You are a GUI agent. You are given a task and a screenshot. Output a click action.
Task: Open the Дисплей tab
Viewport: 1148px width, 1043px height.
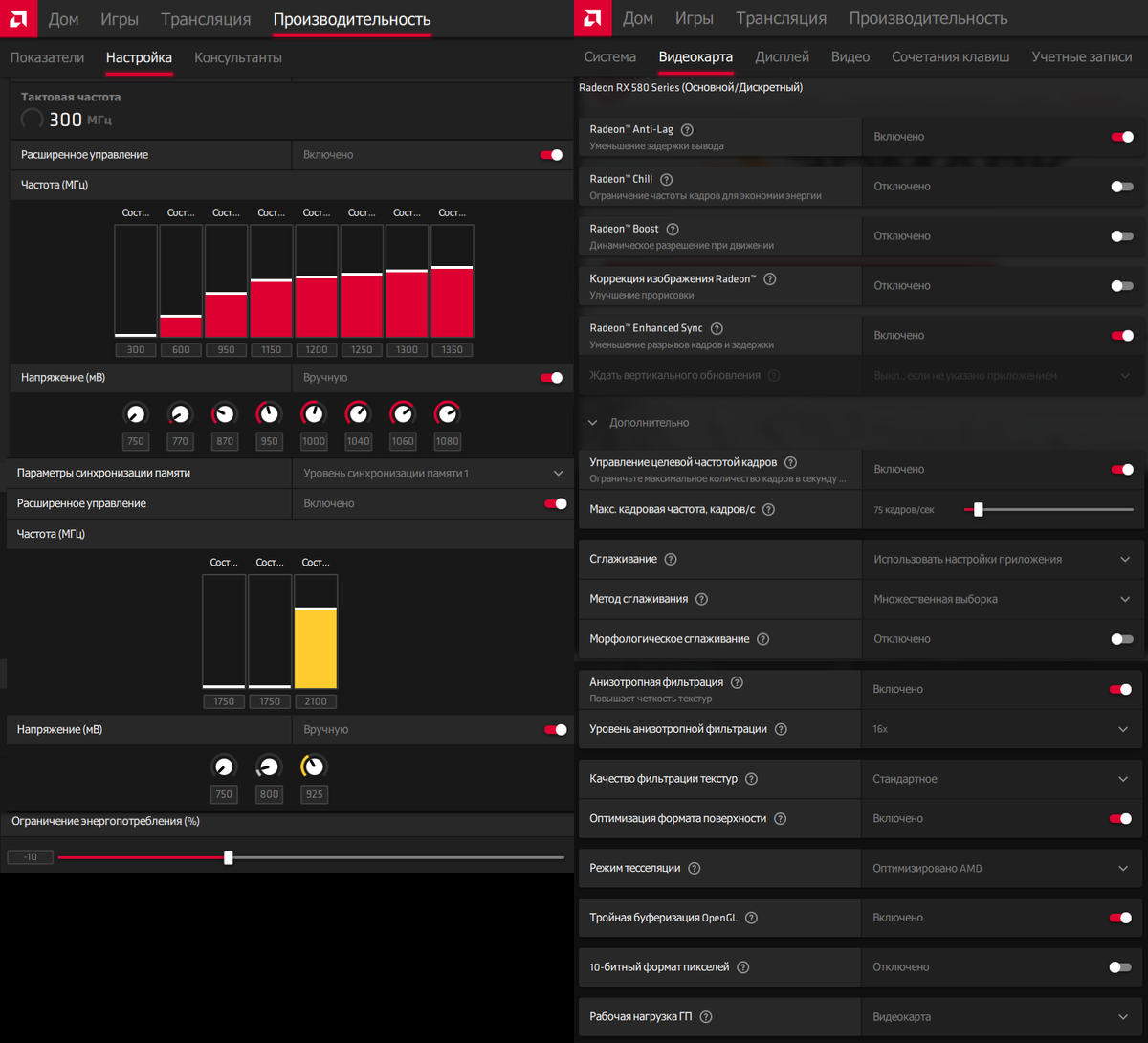coord(782,56)
